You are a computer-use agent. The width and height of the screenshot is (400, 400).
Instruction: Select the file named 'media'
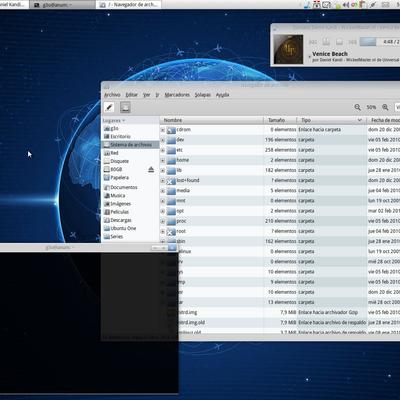click(183, 190)
